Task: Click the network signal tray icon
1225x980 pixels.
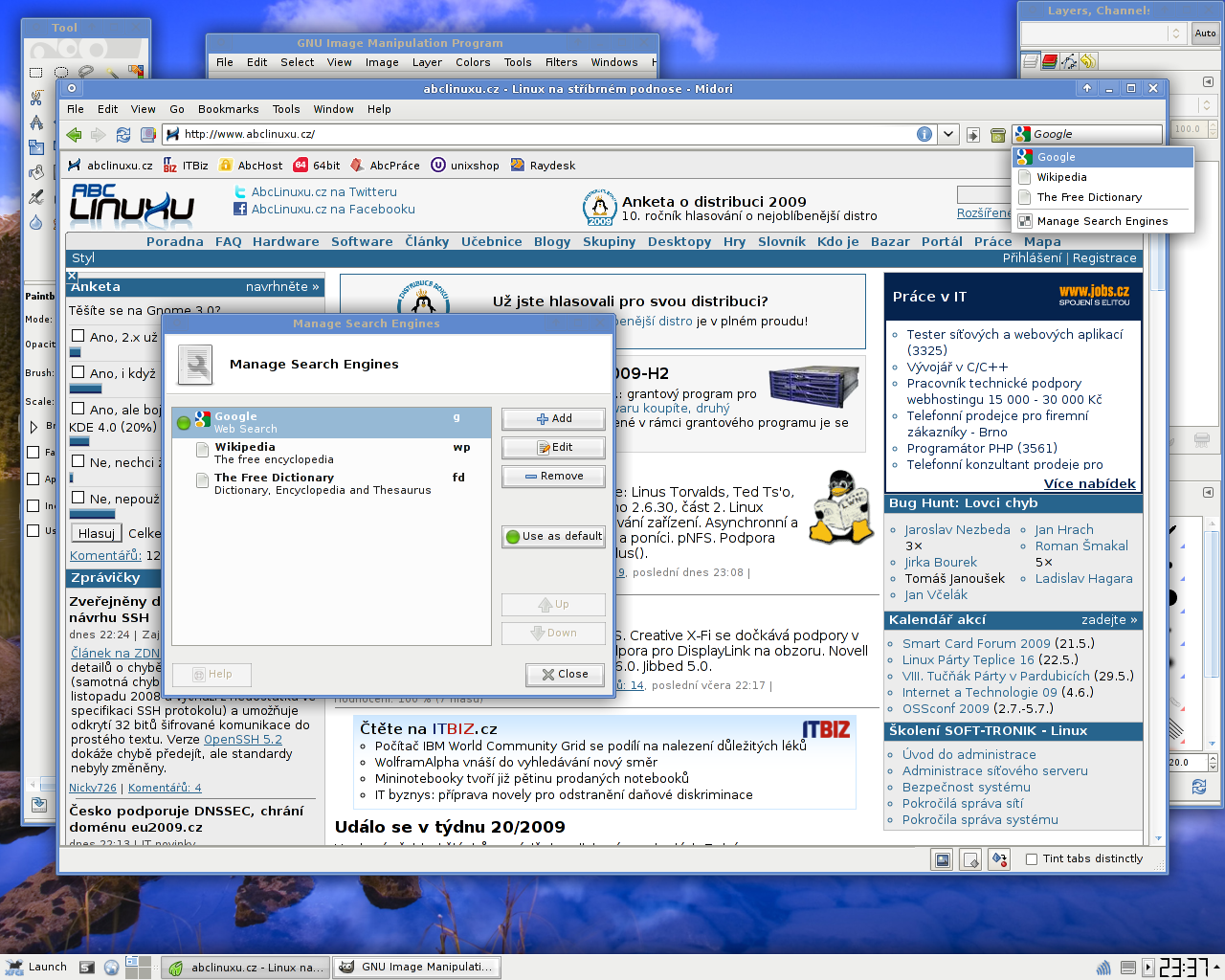Action: (x=1103, y=968)
